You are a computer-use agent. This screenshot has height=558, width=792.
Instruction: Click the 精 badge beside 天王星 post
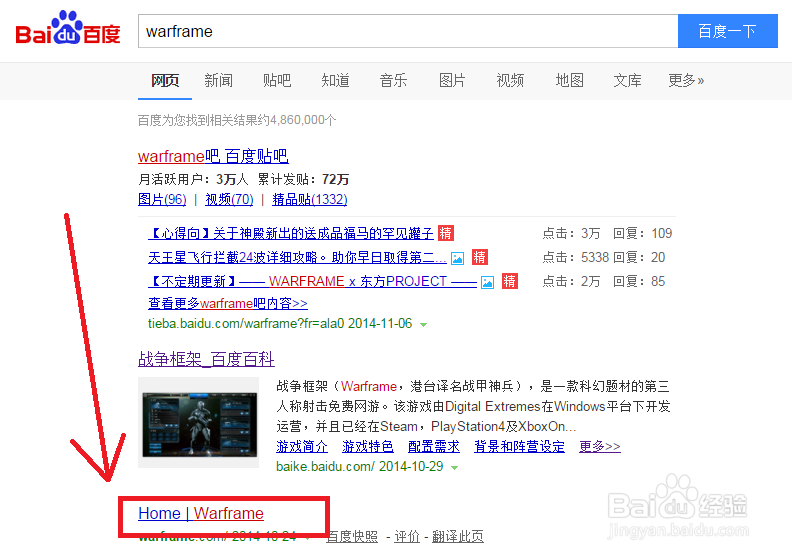[x=479, y=258]
